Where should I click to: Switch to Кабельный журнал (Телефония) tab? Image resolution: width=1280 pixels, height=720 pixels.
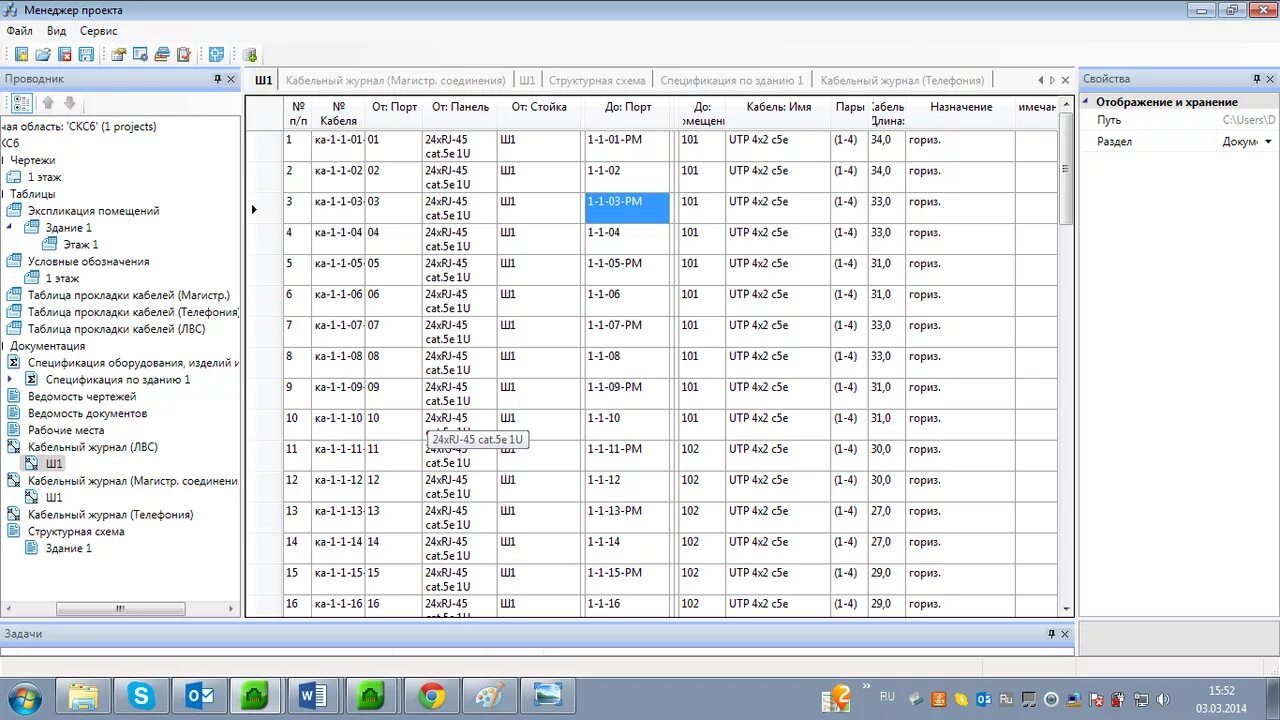click(902, 80)
